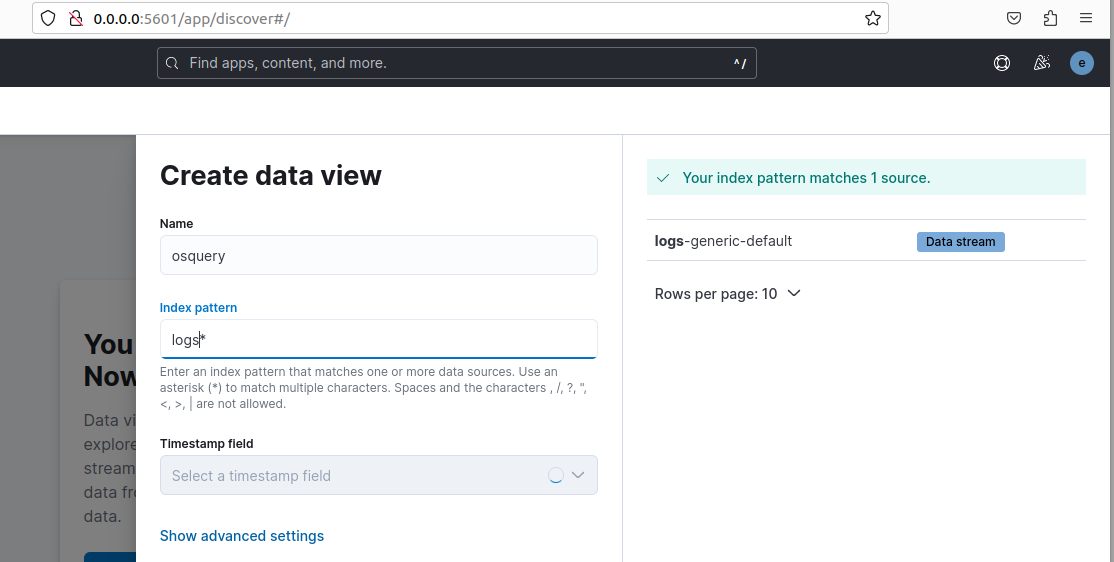Click the magnifier icon in global search

[x=172, y=63]
